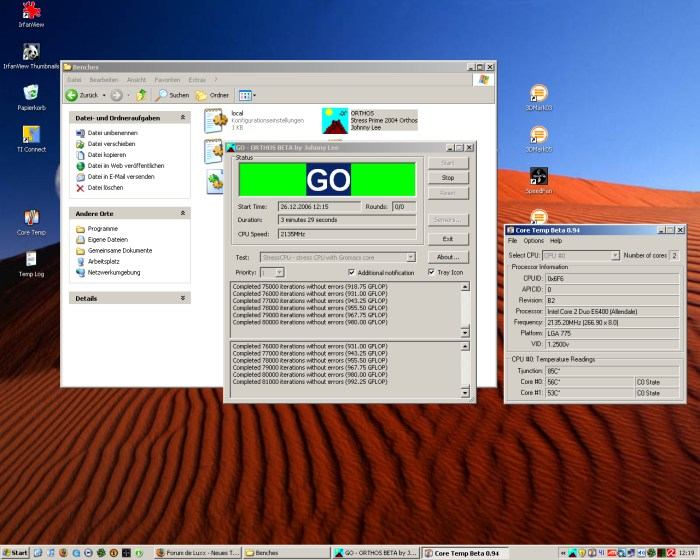Screen dimensions: 700x560
Task: Select the 3DMark03 desktop shortcut
Action: click(538, 97)
